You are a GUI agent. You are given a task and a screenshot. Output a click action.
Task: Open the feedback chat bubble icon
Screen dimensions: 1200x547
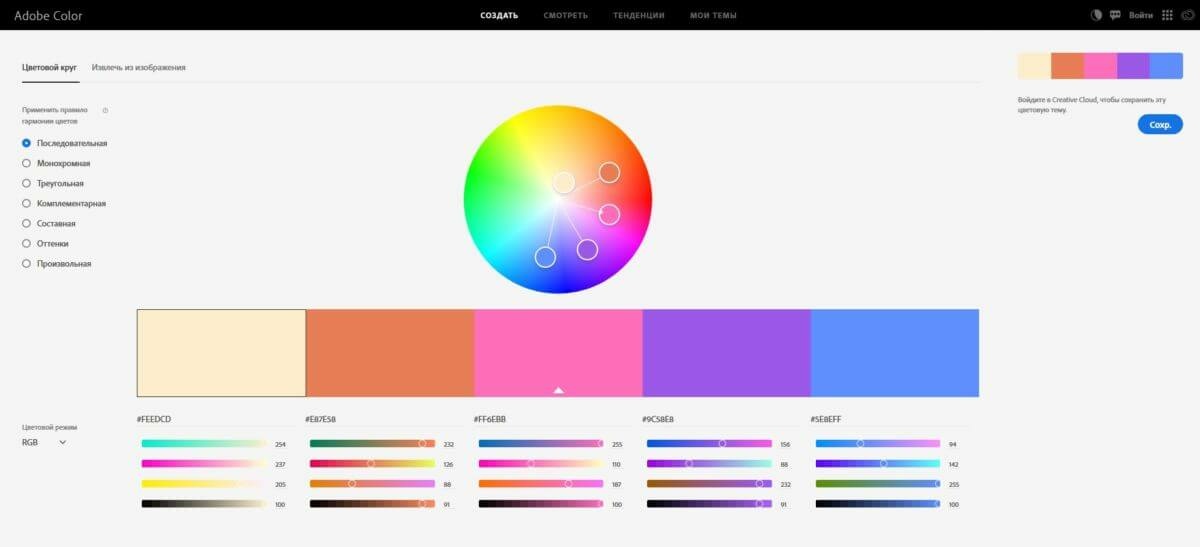tap(1115, 15)
